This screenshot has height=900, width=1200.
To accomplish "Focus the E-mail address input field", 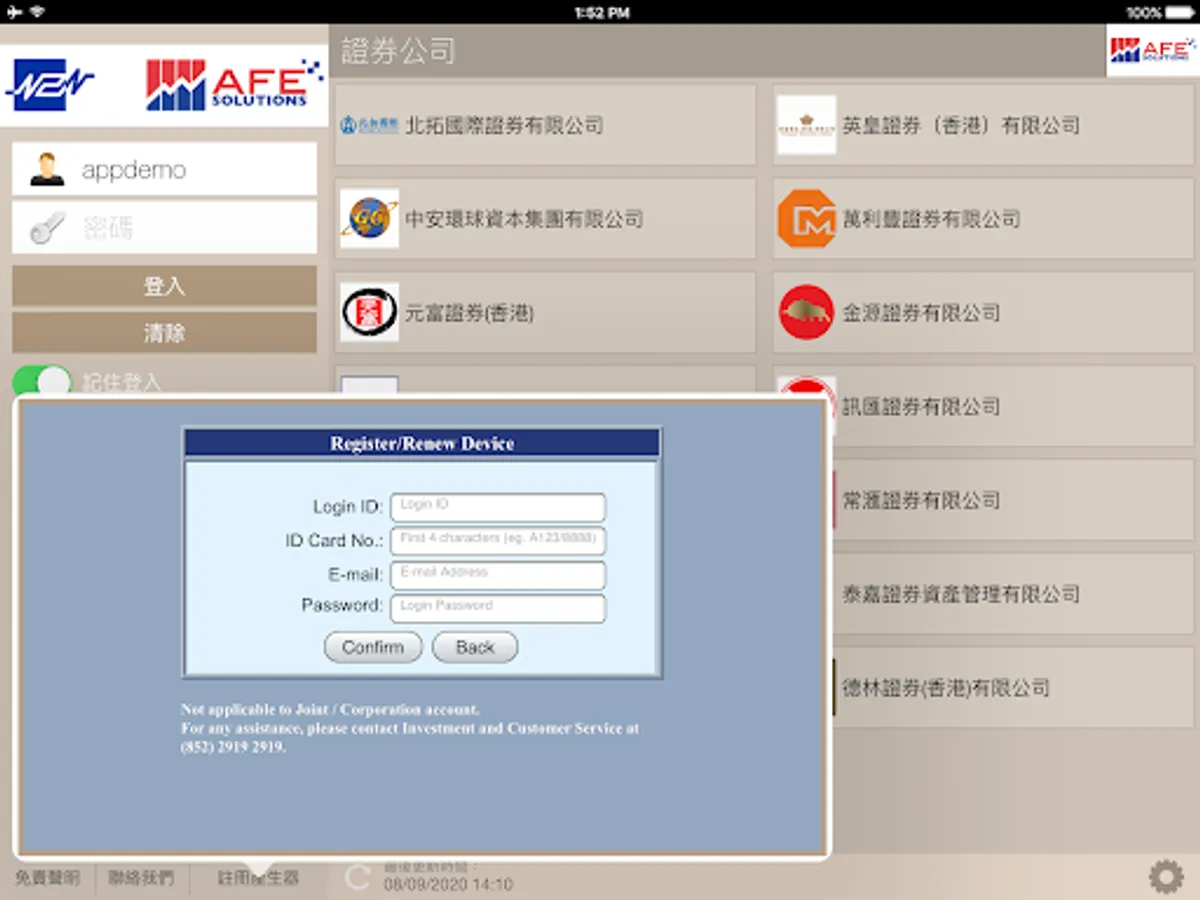I will point(498,575).
